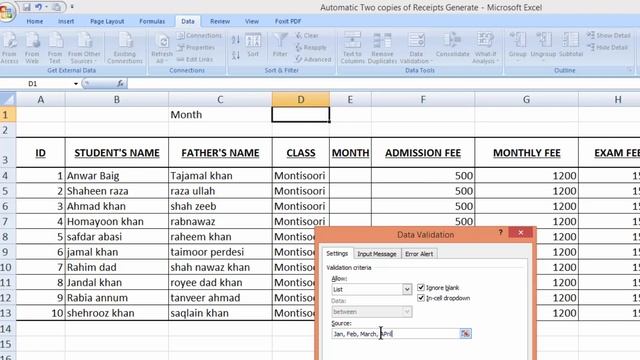Click the Ungroup outline button

pos(543,46)
